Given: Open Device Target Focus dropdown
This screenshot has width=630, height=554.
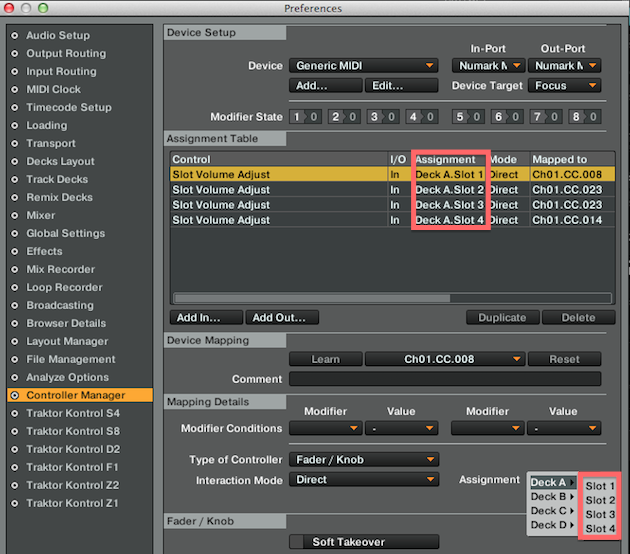Looking at the screenshot, I should point(564,86).
